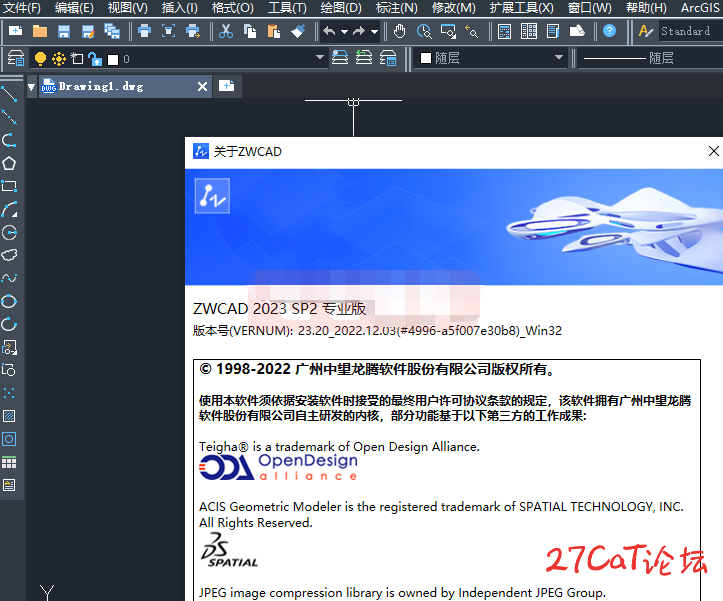
Task: Expand the layer list dropdown
Action: click(320, 58)
